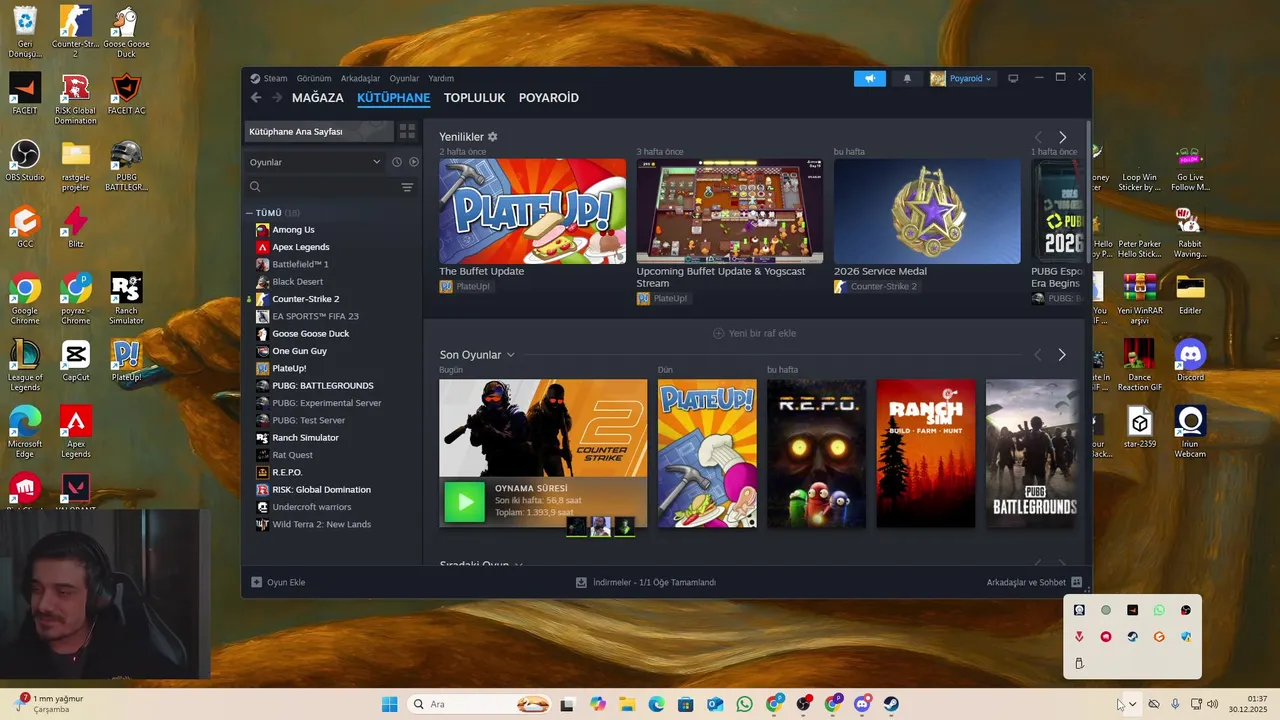Collapse hidden system tray icons chevron
This screenshot has width=1280, height=720.
click(1132, 704)
